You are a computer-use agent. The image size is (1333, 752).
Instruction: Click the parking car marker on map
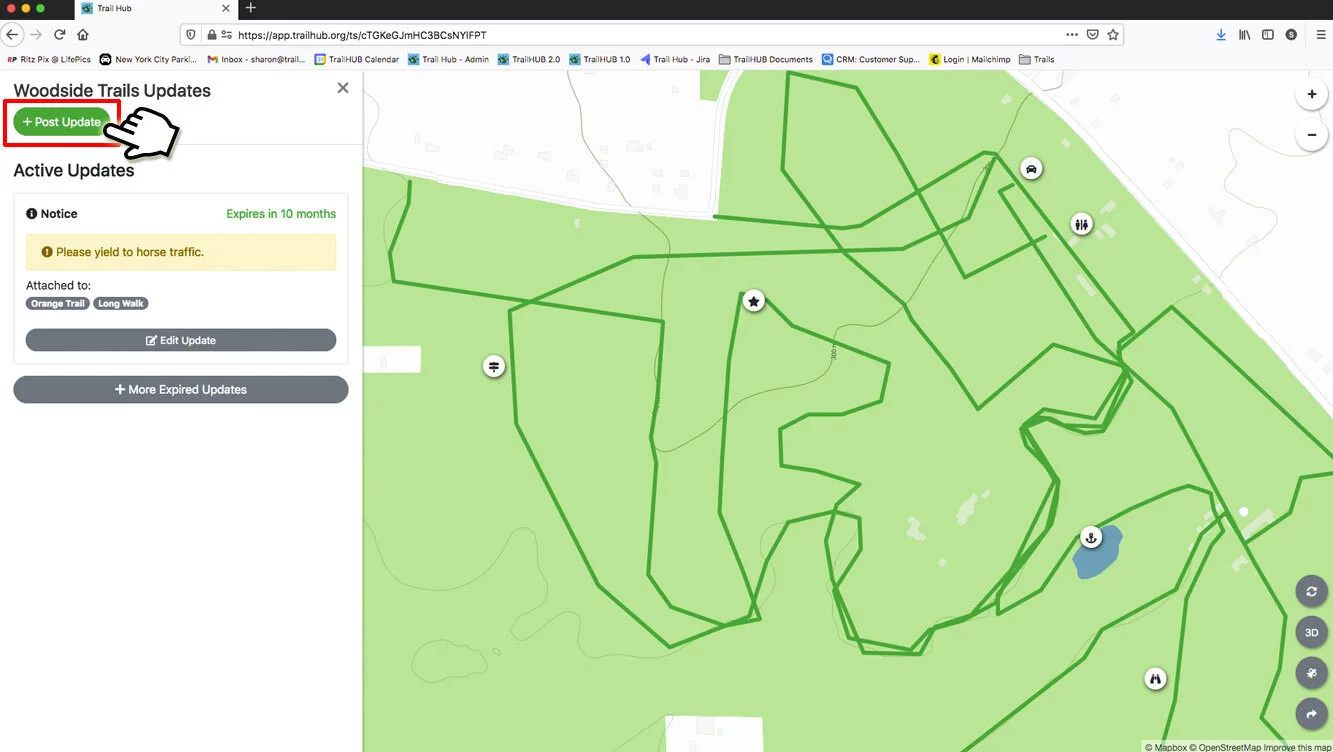click(1031, 168)
